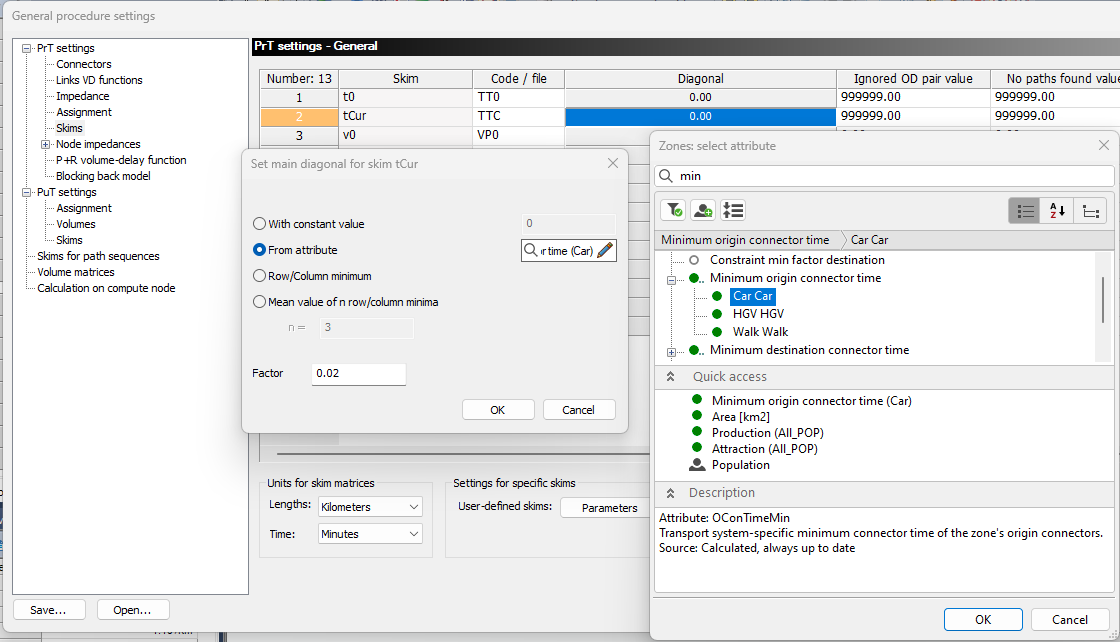Select With constant value option

pyautogui.click(x=259, y=224)
